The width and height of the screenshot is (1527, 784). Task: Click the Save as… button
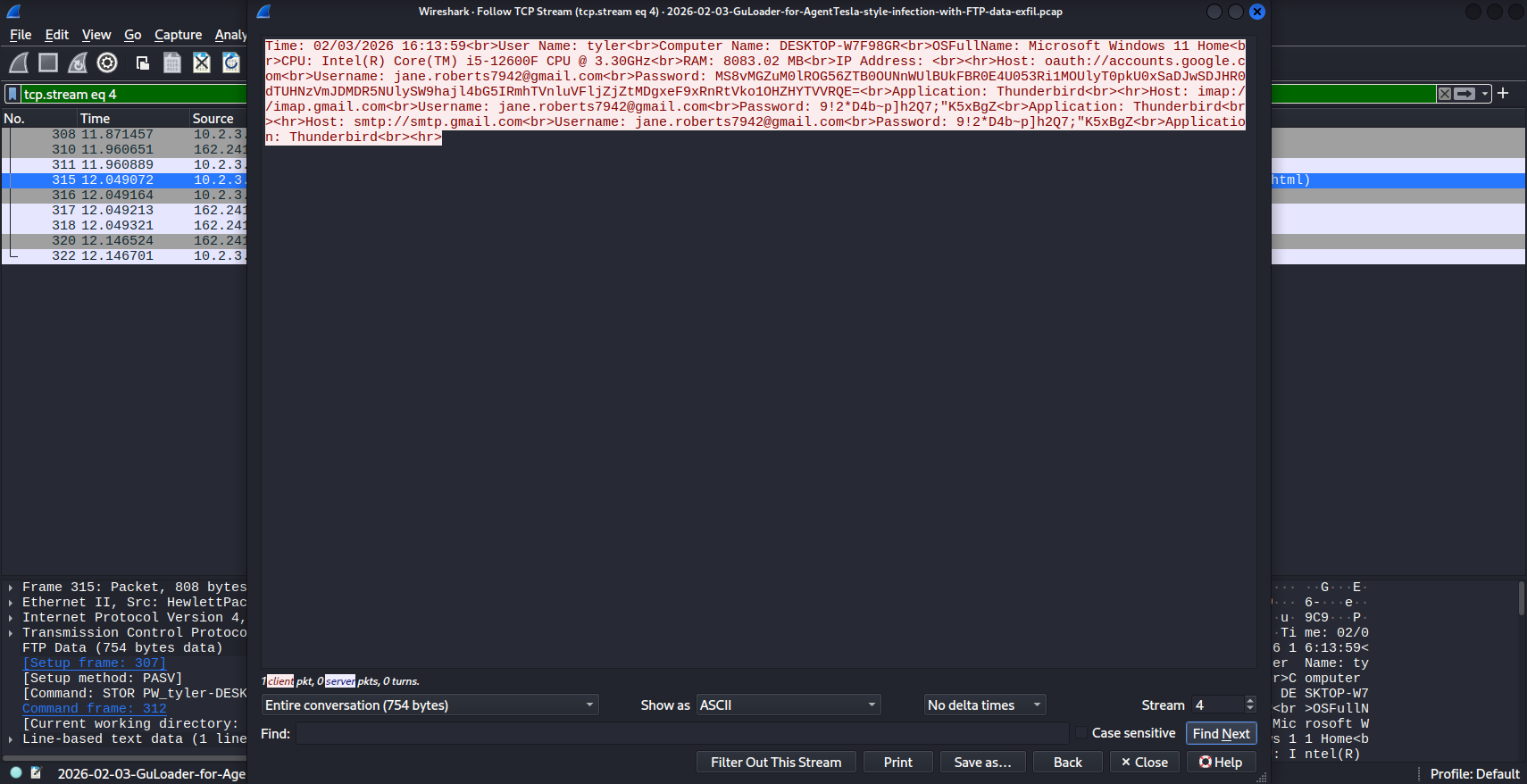coord(982,763)
